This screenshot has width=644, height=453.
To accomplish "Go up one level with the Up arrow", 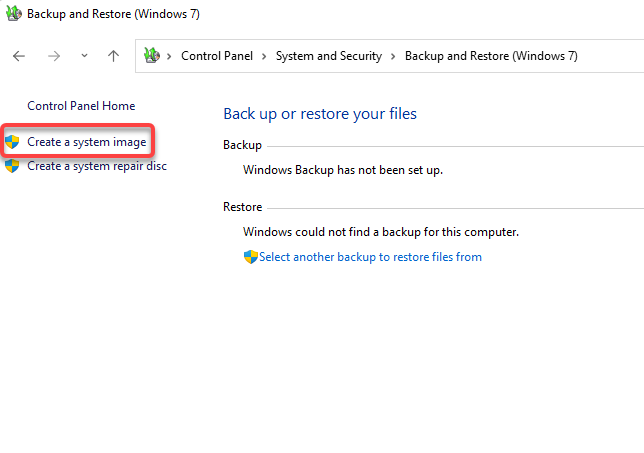I will click(x=113, y=56).
